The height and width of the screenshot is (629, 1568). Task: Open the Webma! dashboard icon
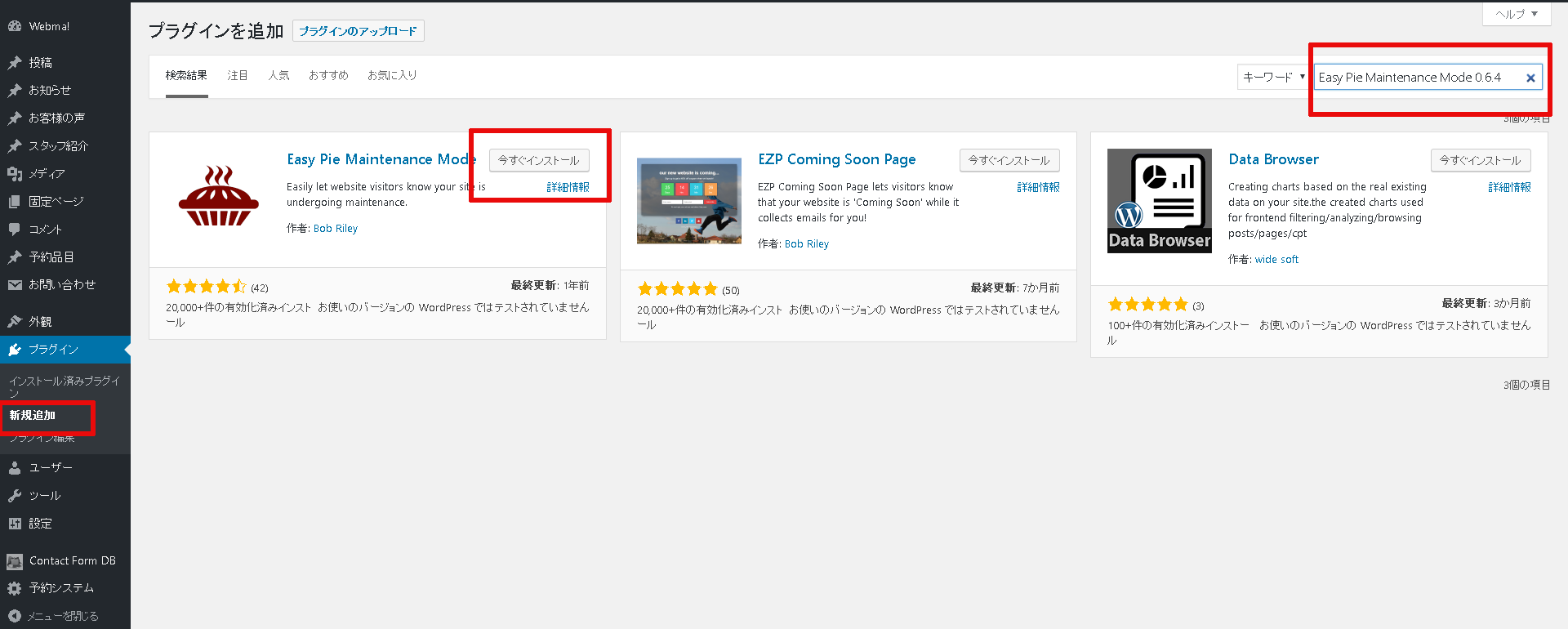[x=14, y=26]
